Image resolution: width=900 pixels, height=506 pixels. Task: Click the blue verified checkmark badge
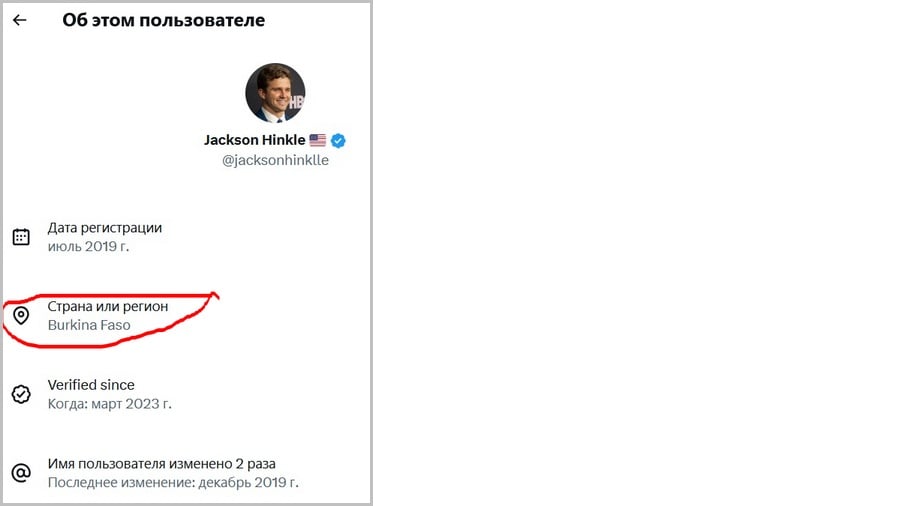click(338, 141)
